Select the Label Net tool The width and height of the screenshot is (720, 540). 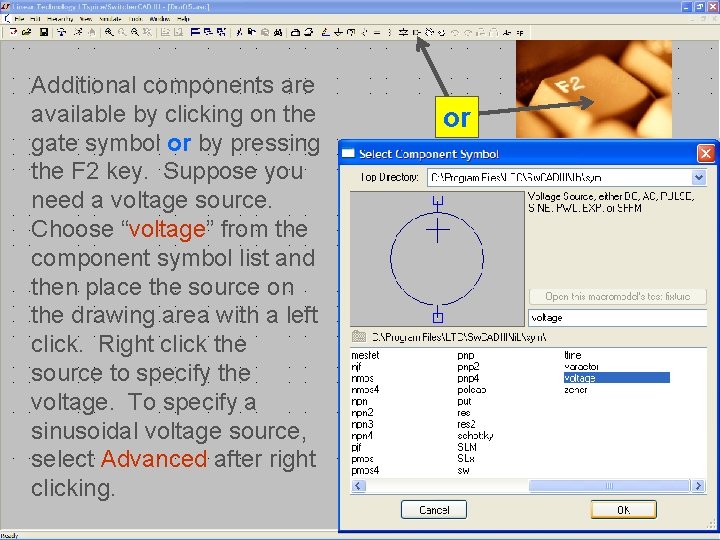[x=351, y=32]
